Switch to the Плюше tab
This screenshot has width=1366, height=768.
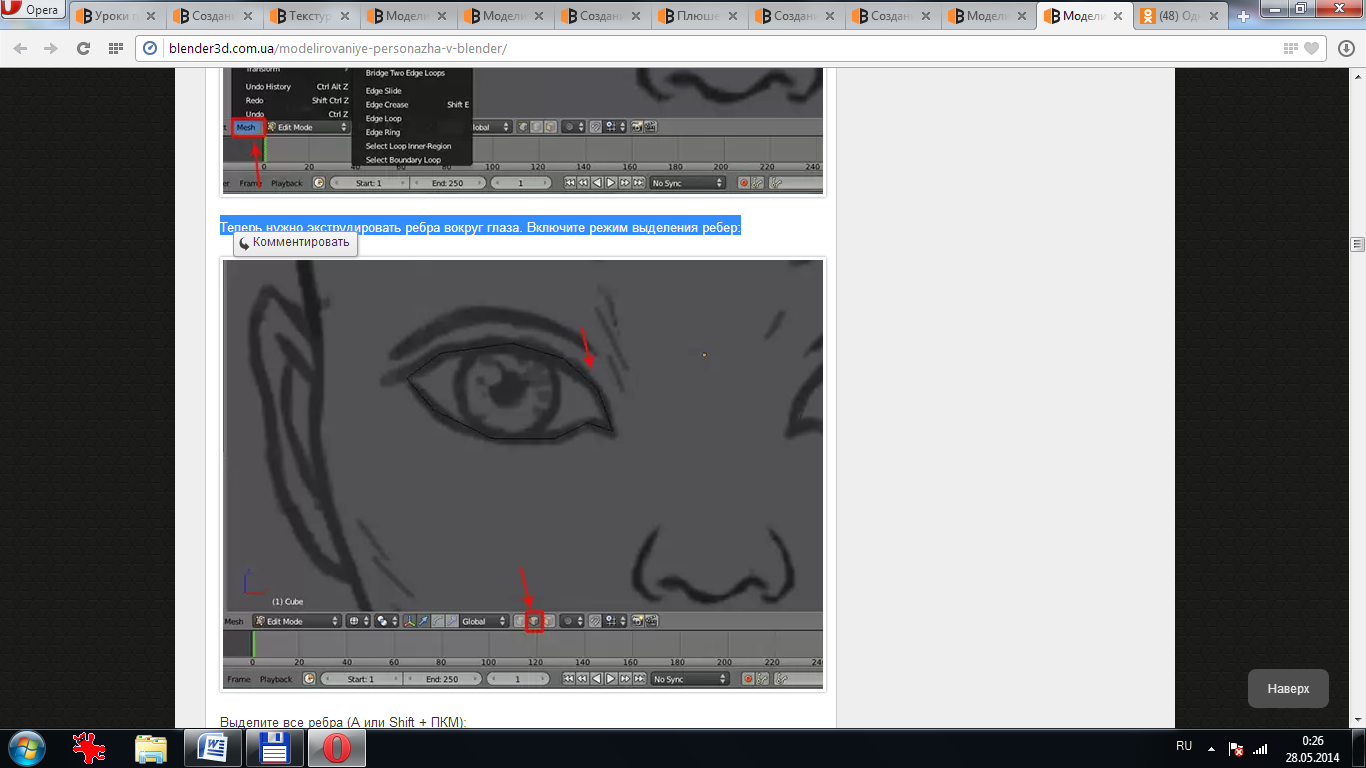pyautogui.click(x=699, y=16)
